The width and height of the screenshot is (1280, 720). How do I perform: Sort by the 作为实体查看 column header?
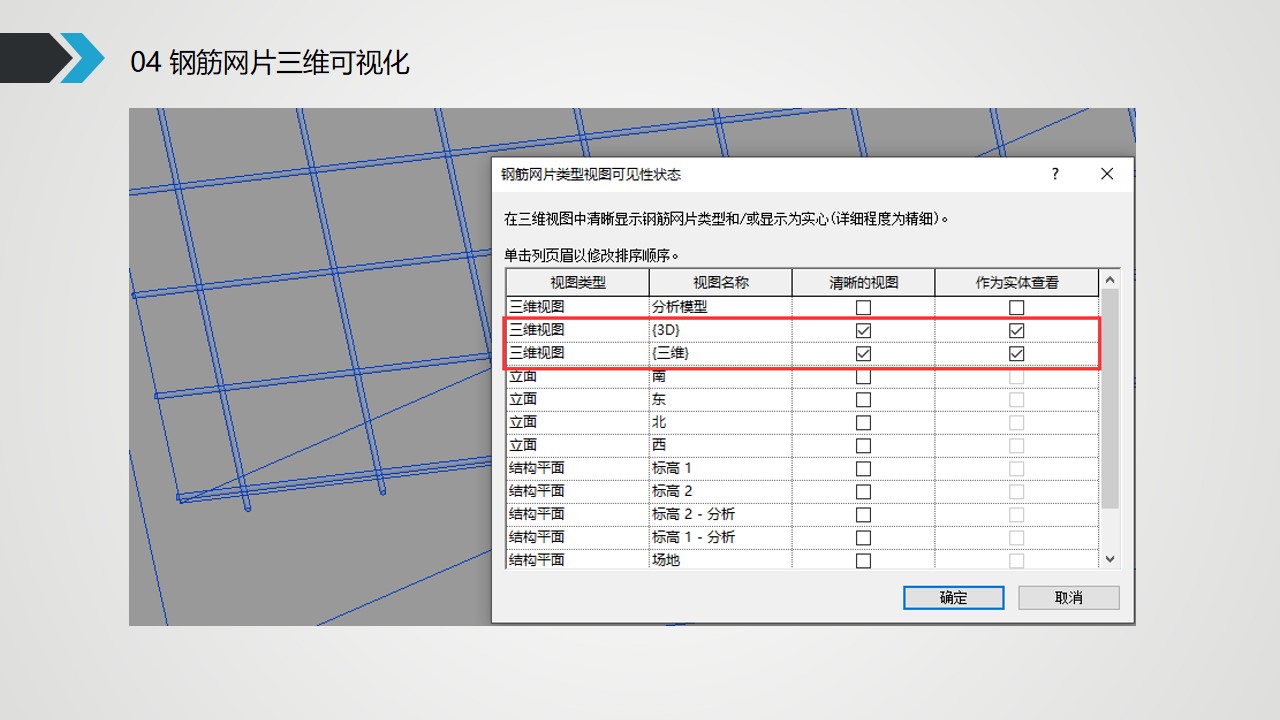[1017, 282]
